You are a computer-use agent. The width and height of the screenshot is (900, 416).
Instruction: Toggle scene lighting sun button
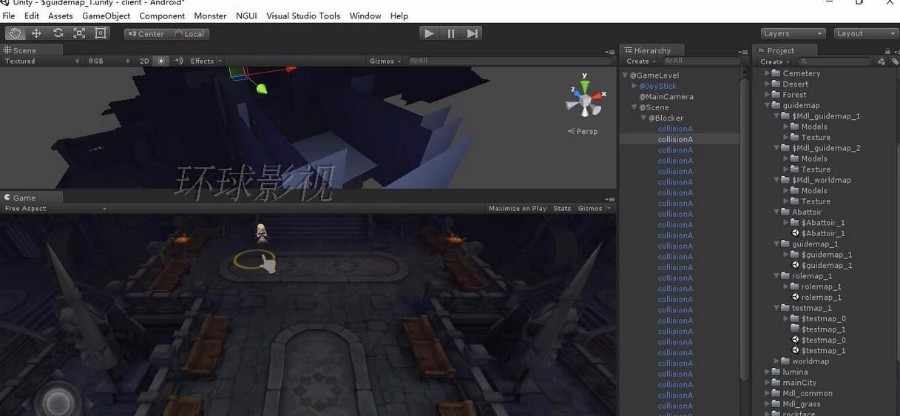(162, 61)
